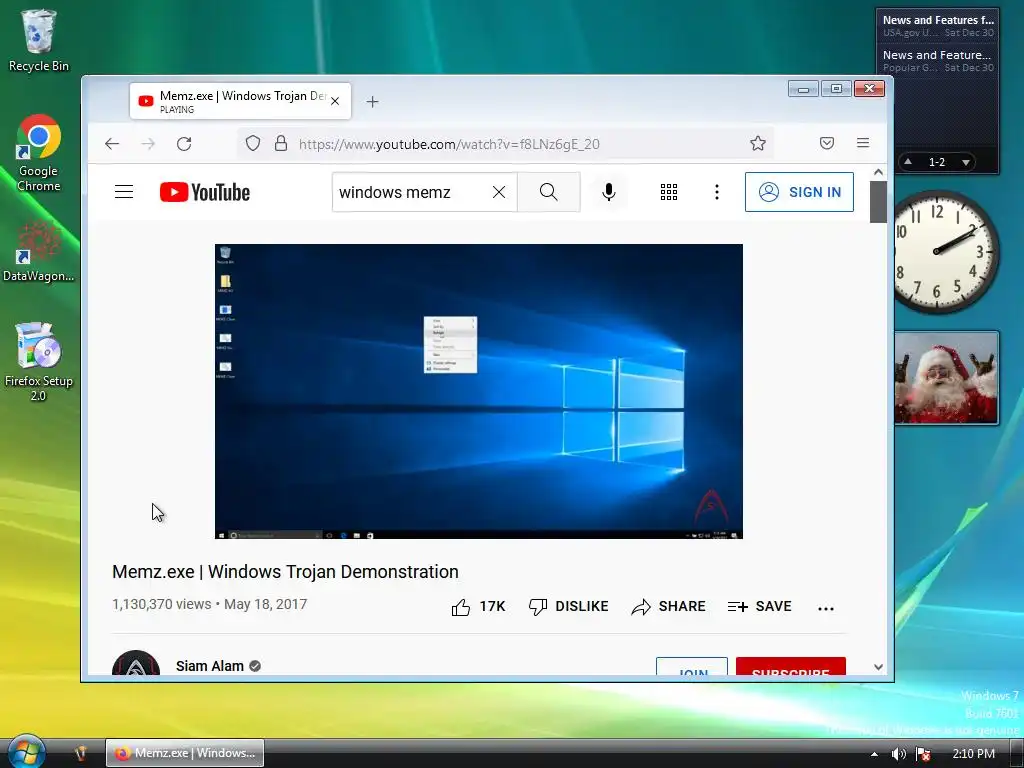The image size is (1024, 768).
Task: Click the 1,130,370 views text
Action: tap(161, 604)
